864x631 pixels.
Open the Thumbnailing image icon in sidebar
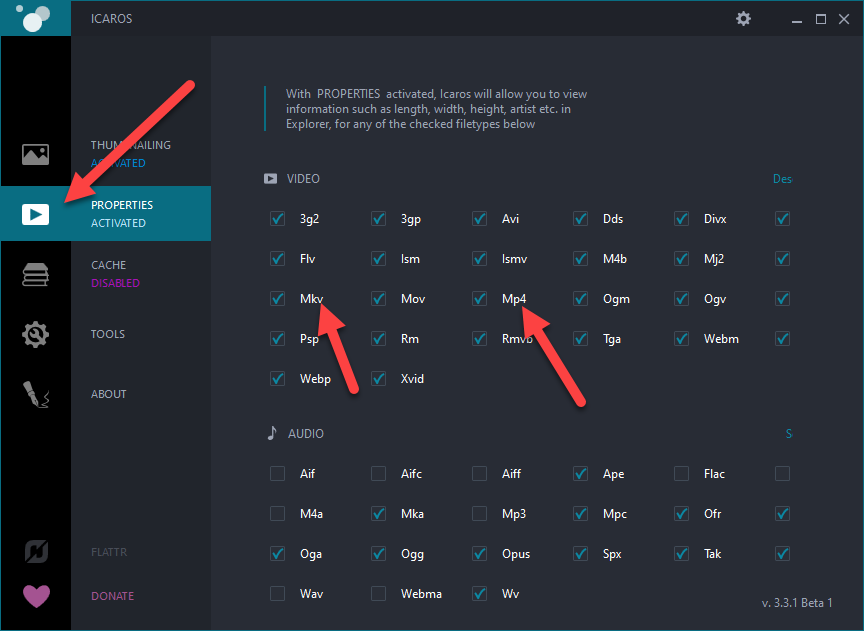click(35, 154)
